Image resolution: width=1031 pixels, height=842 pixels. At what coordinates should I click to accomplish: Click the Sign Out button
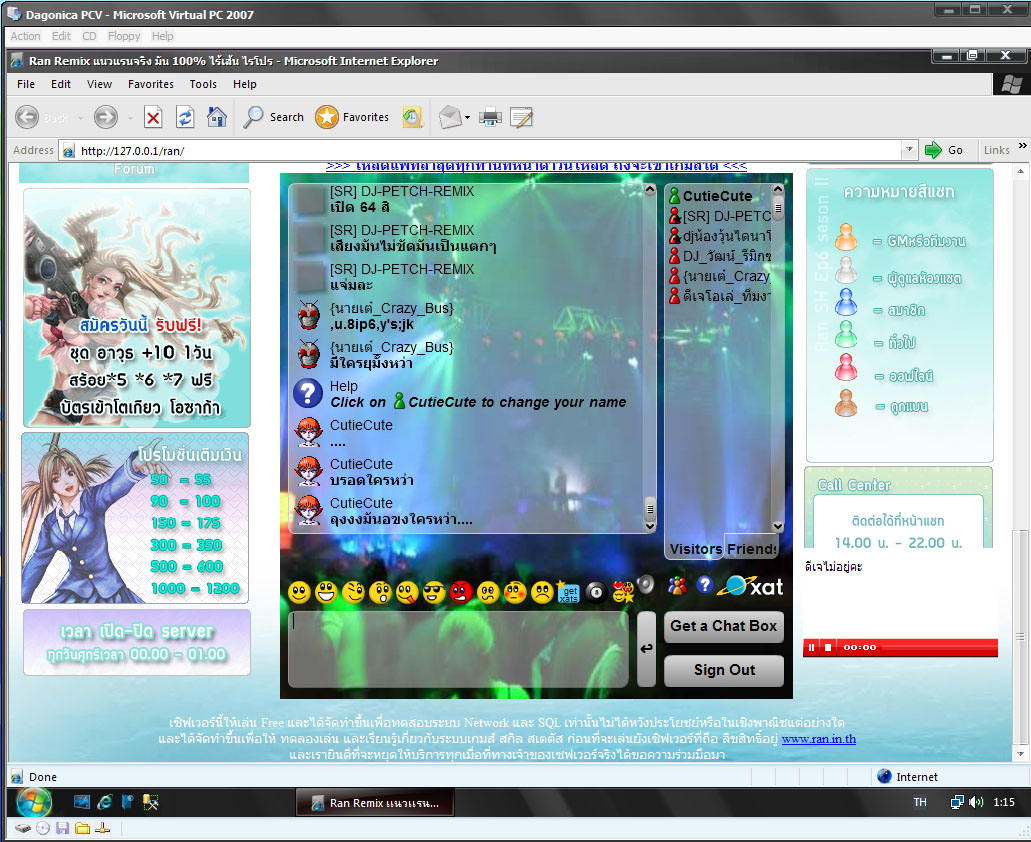click(724, 670)
